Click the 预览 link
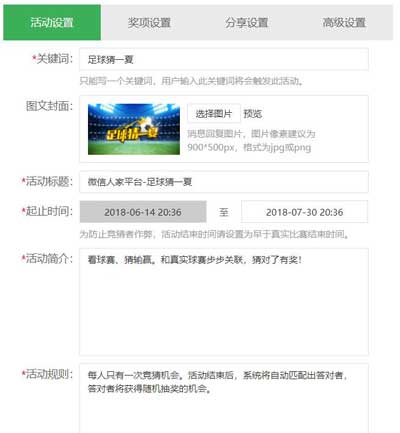The height and width of the screenshot is (433, 400). pos(253,114)
